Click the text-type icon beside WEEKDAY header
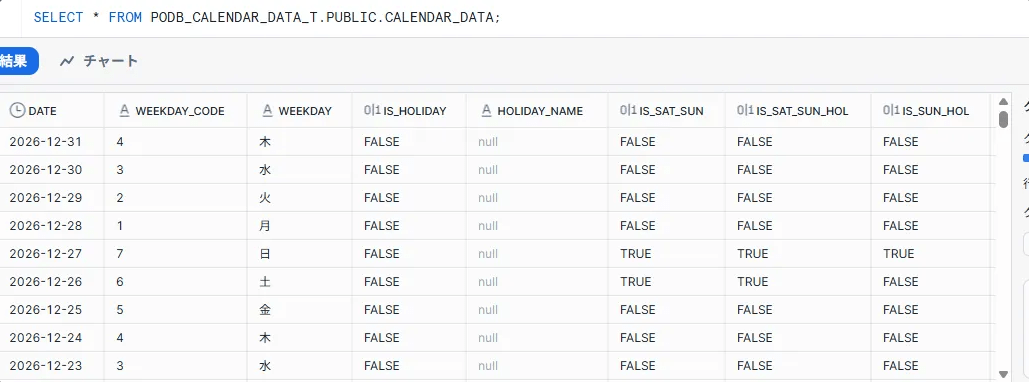This screenshot has width=1029, height=382. 267,111
